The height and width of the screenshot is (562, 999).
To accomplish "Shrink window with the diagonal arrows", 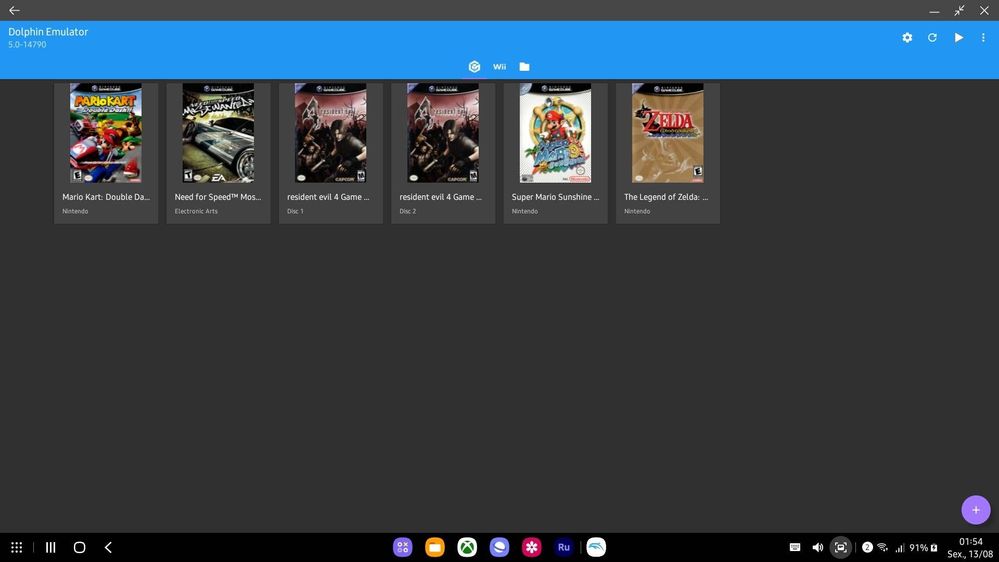I will click(x=959, y=11).
